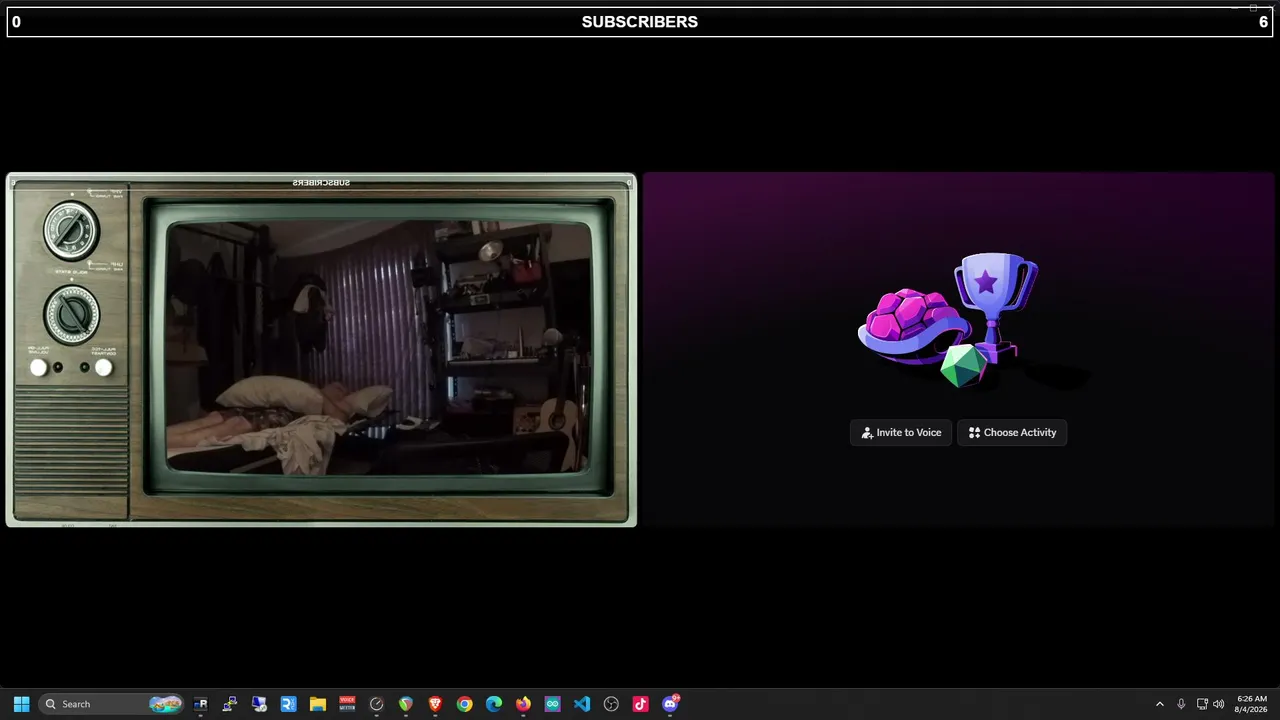Click the current subscriber count 0

click(16, 22)
